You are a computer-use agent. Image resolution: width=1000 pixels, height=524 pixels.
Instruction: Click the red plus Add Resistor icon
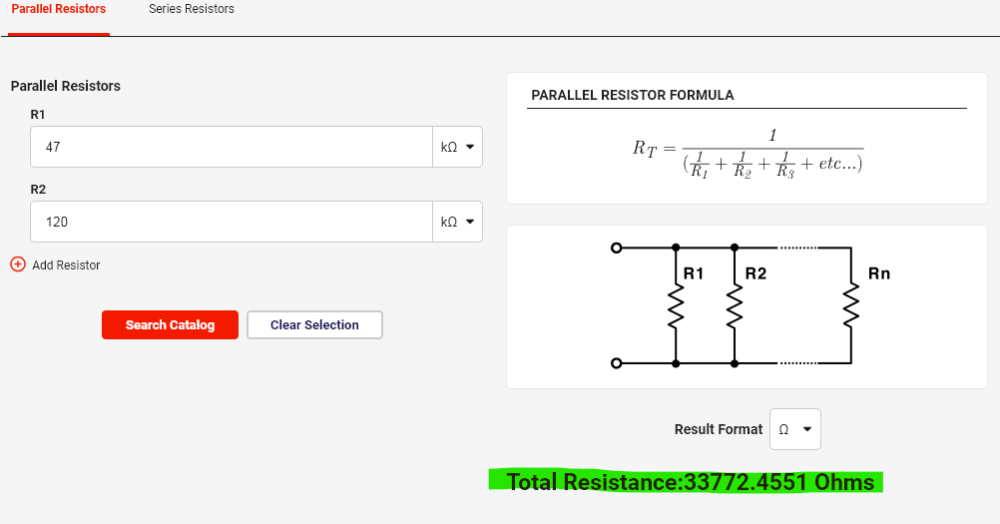tap(18, 264)
